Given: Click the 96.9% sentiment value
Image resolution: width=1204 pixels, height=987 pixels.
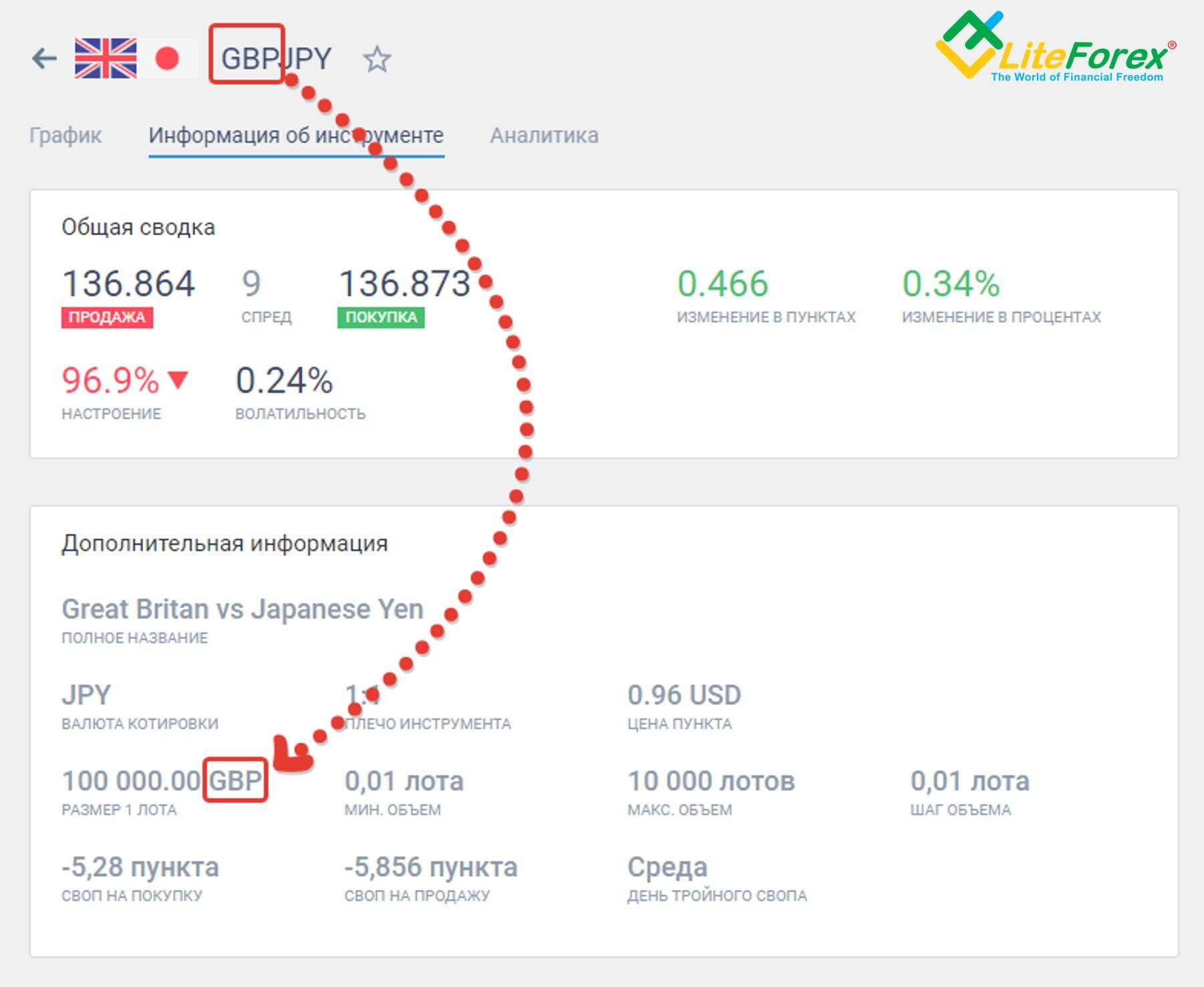Looking at the screenshot, I should coord(110,380).
